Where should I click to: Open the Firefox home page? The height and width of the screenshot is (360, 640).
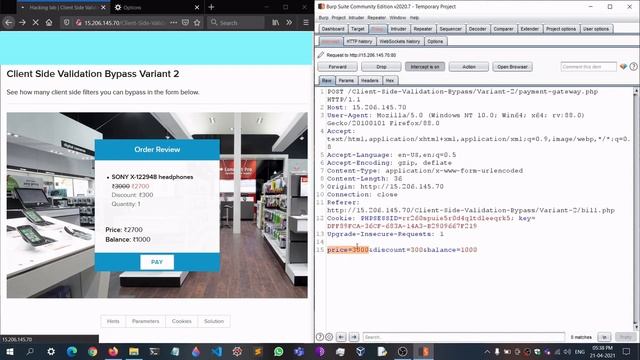tap(49, 22)
